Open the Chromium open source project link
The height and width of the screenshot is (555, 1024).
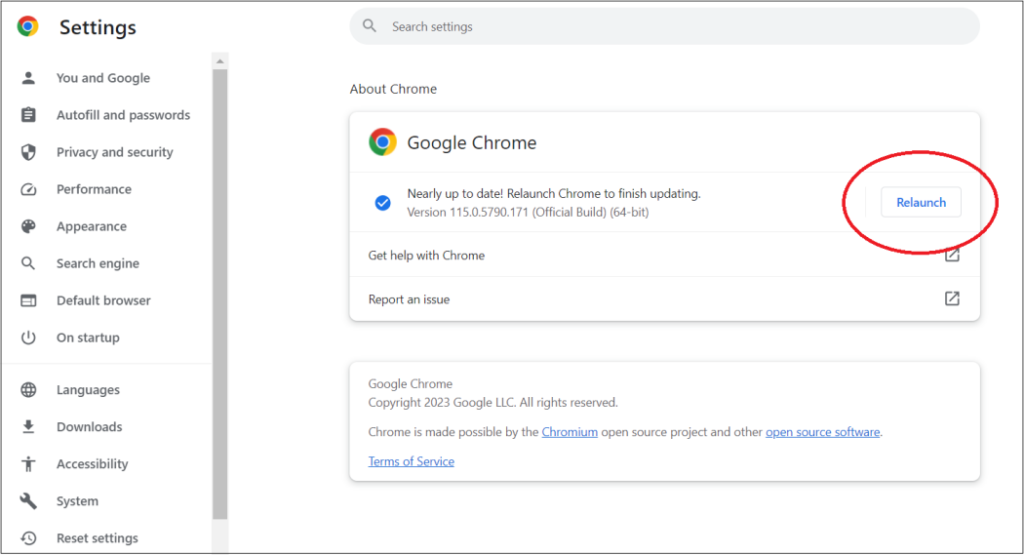tap(569, 432)
